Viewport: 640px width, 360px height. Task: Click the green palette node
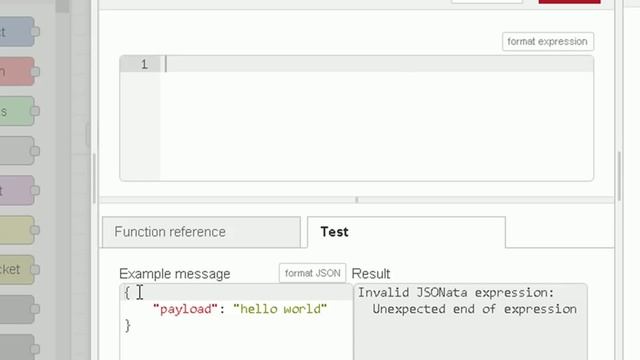[18, 111]
